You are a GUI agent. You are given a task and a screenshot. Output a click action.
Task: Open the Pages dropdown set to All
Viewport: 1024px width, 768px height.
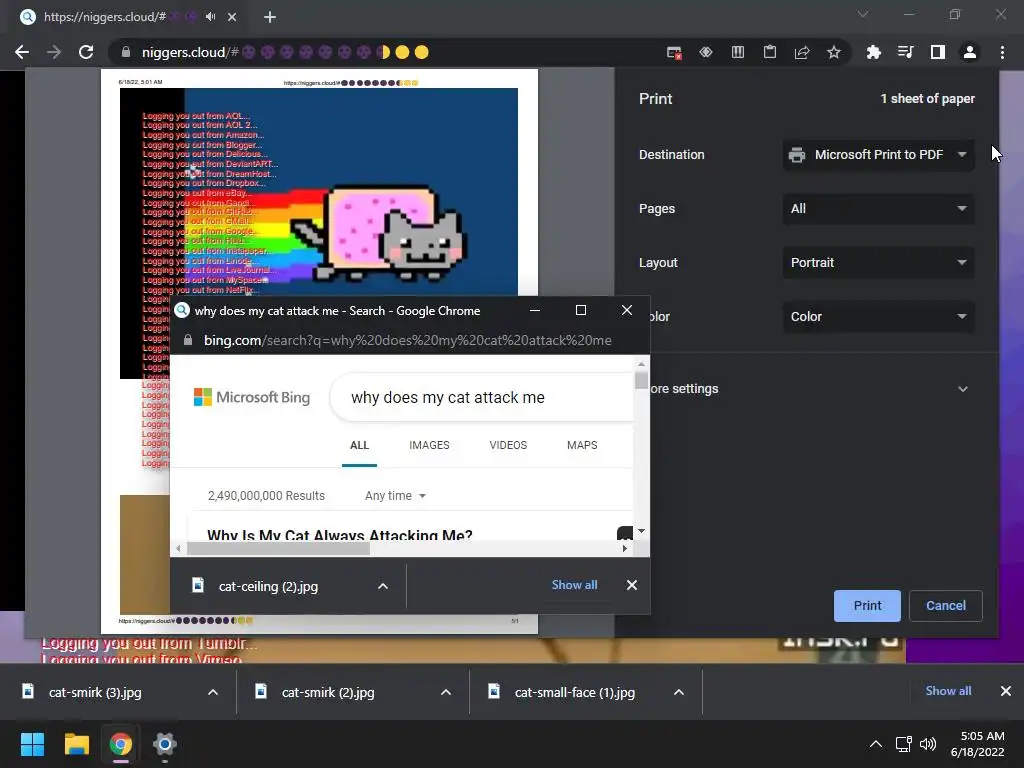tap(878, 209)
